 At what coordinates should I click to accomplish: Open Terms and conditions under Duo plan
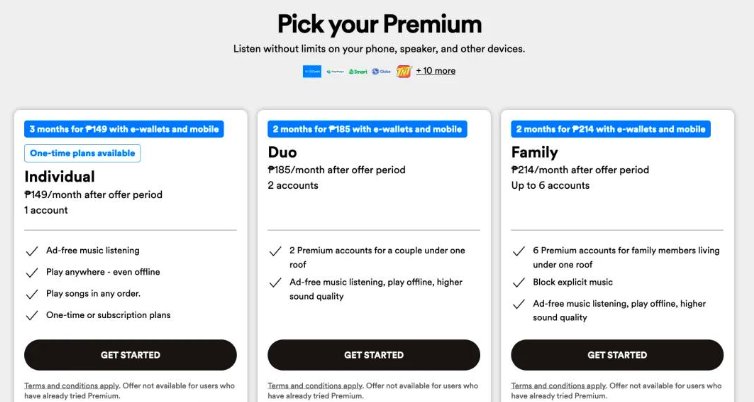point(315,386)
